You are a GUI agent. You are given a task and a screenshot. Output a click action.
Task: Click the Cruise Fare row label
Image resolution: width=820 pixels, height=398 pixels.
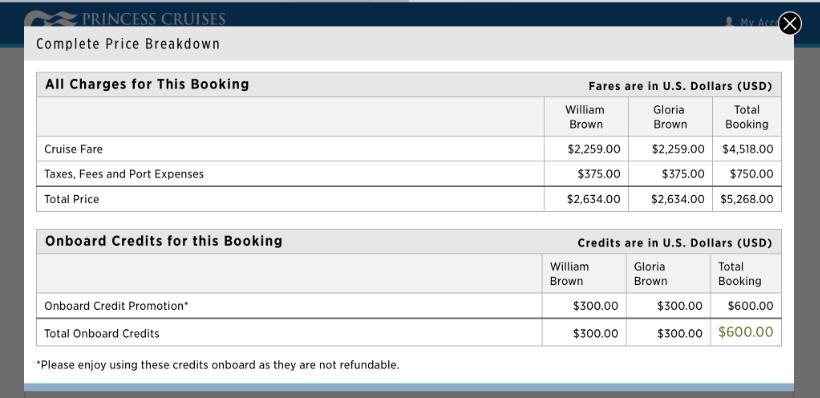[73, 149]
